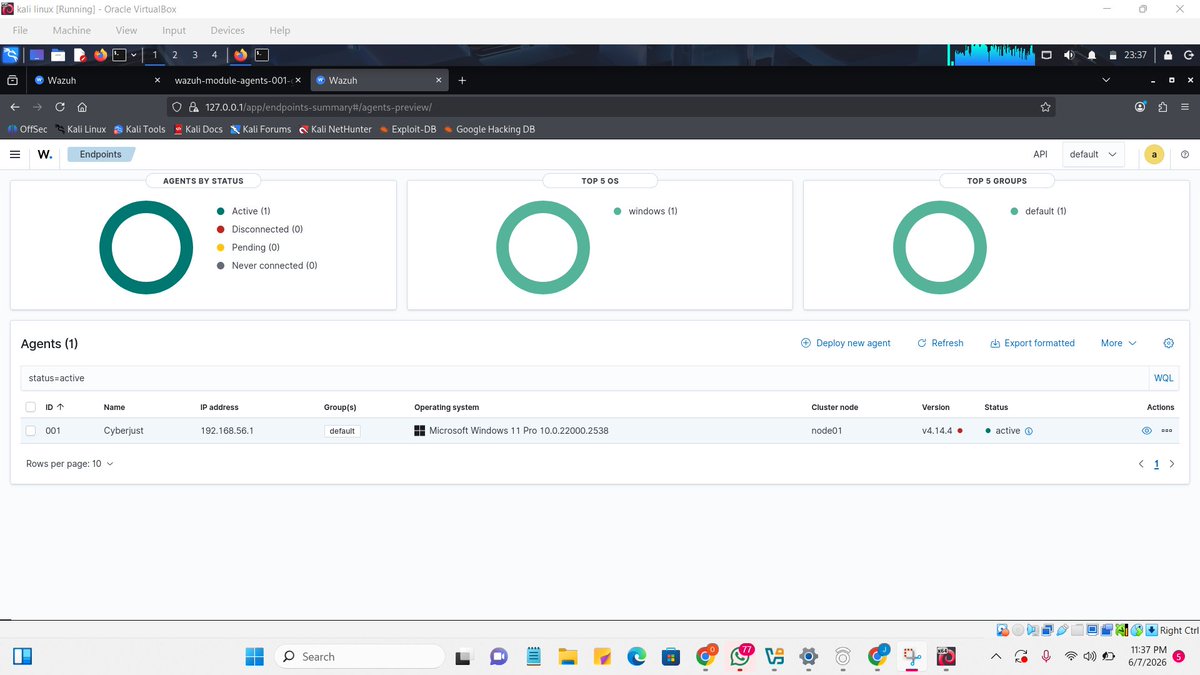
Task: Launch Firefox from the Kali panel launcher
Action: click(100, 55)
